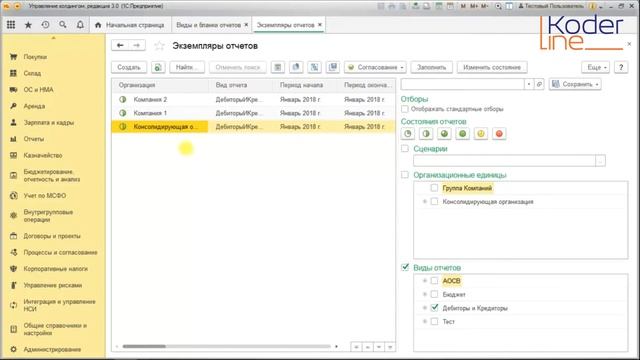Open Администрирование section in sidebar

[x=52, y=349]
